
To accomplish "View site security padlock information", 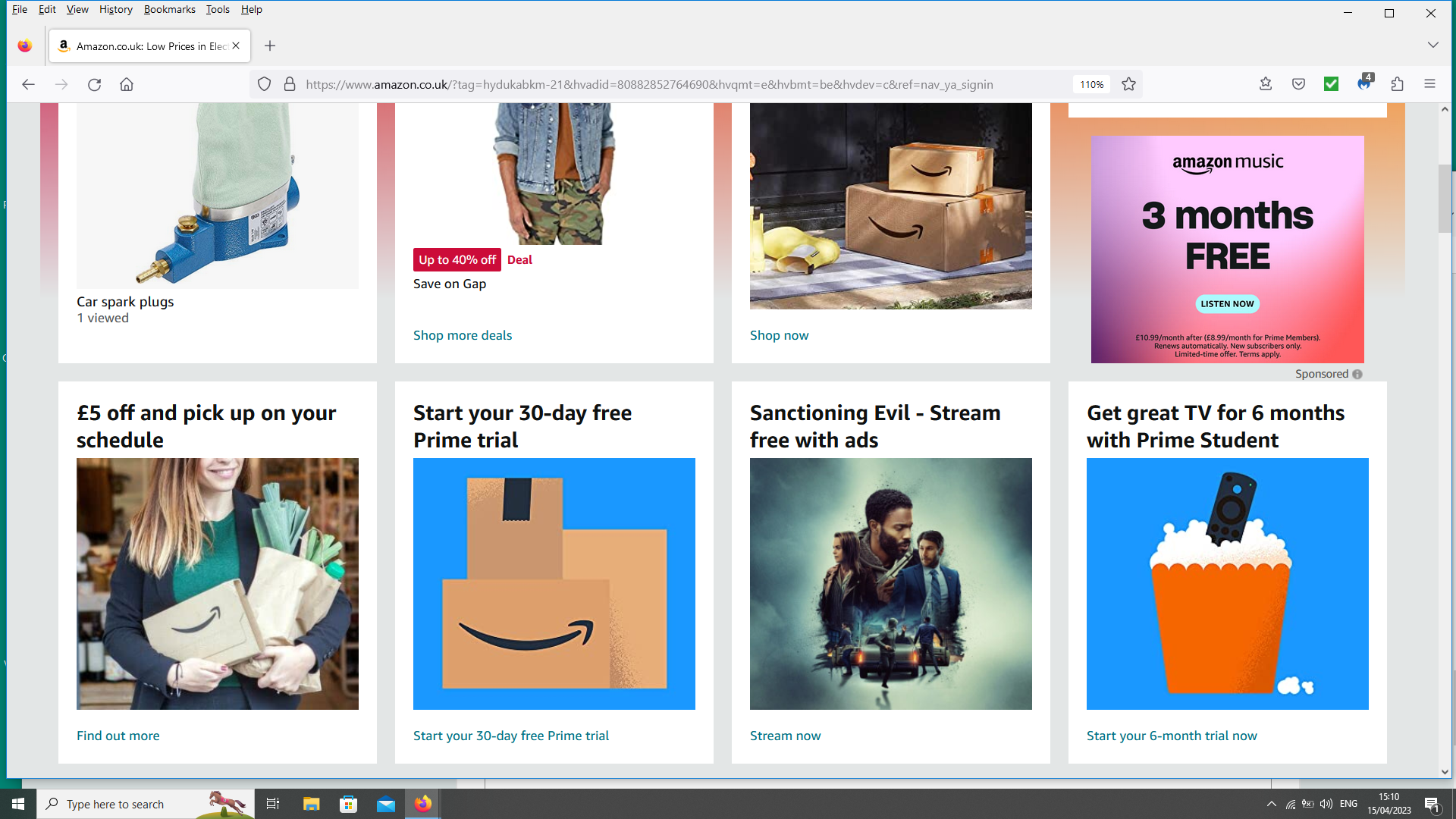I will (290, 84).
